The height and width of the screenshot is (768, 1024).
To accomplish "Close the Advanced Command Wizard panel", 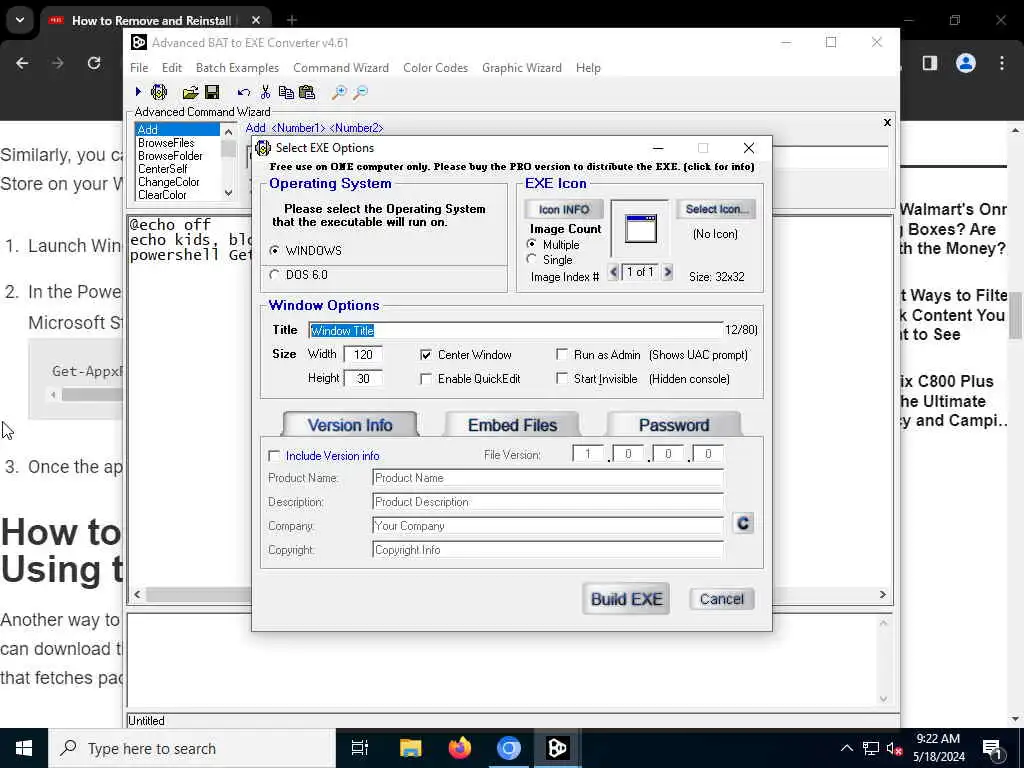I will pos(887,122).
